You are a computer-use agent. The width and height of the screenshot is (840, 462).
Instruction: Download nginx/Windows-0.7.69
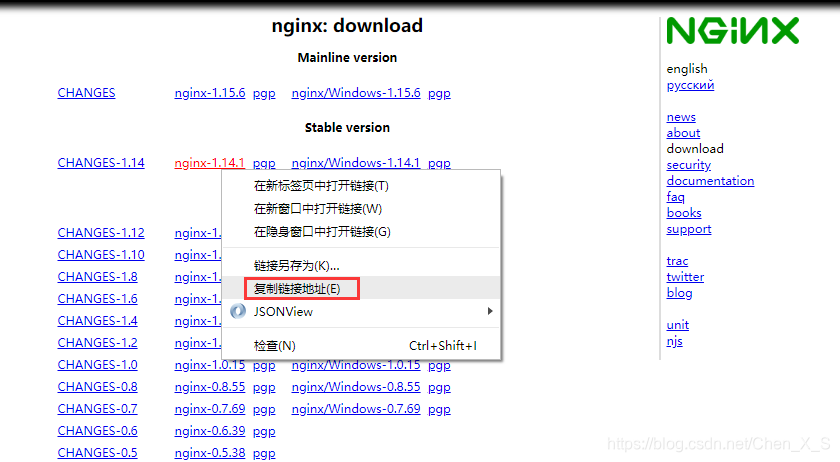(x=356, y=409)
